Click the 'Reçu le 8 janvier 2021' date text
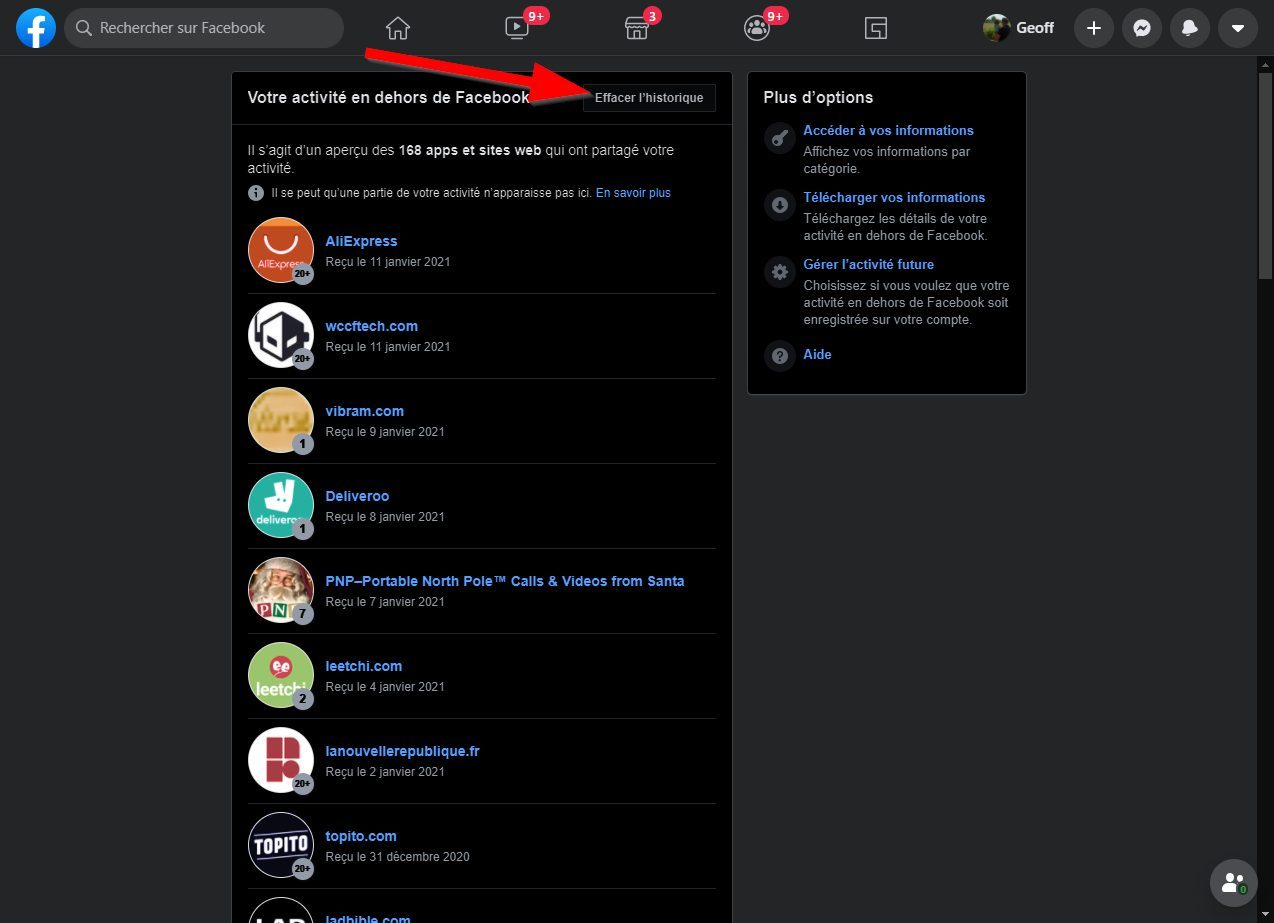 tap(385, 517)
